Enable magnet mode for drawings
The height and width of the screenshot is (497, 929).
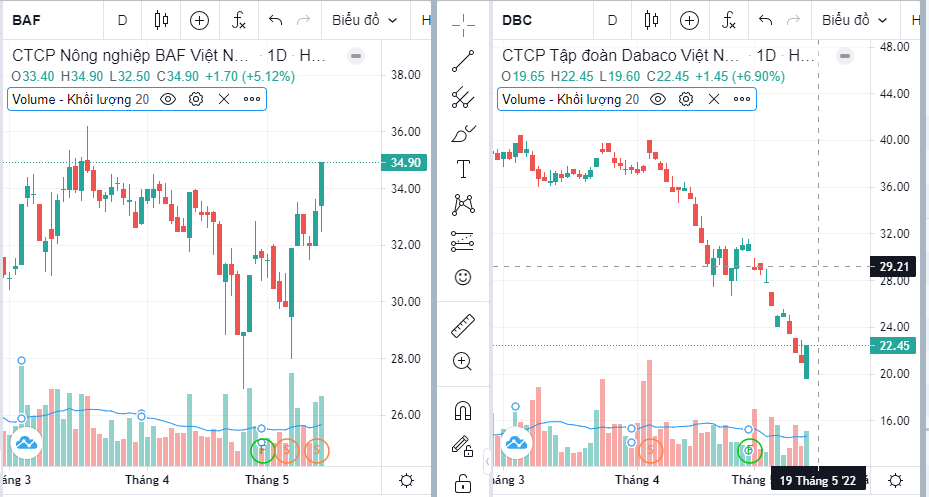463,410
